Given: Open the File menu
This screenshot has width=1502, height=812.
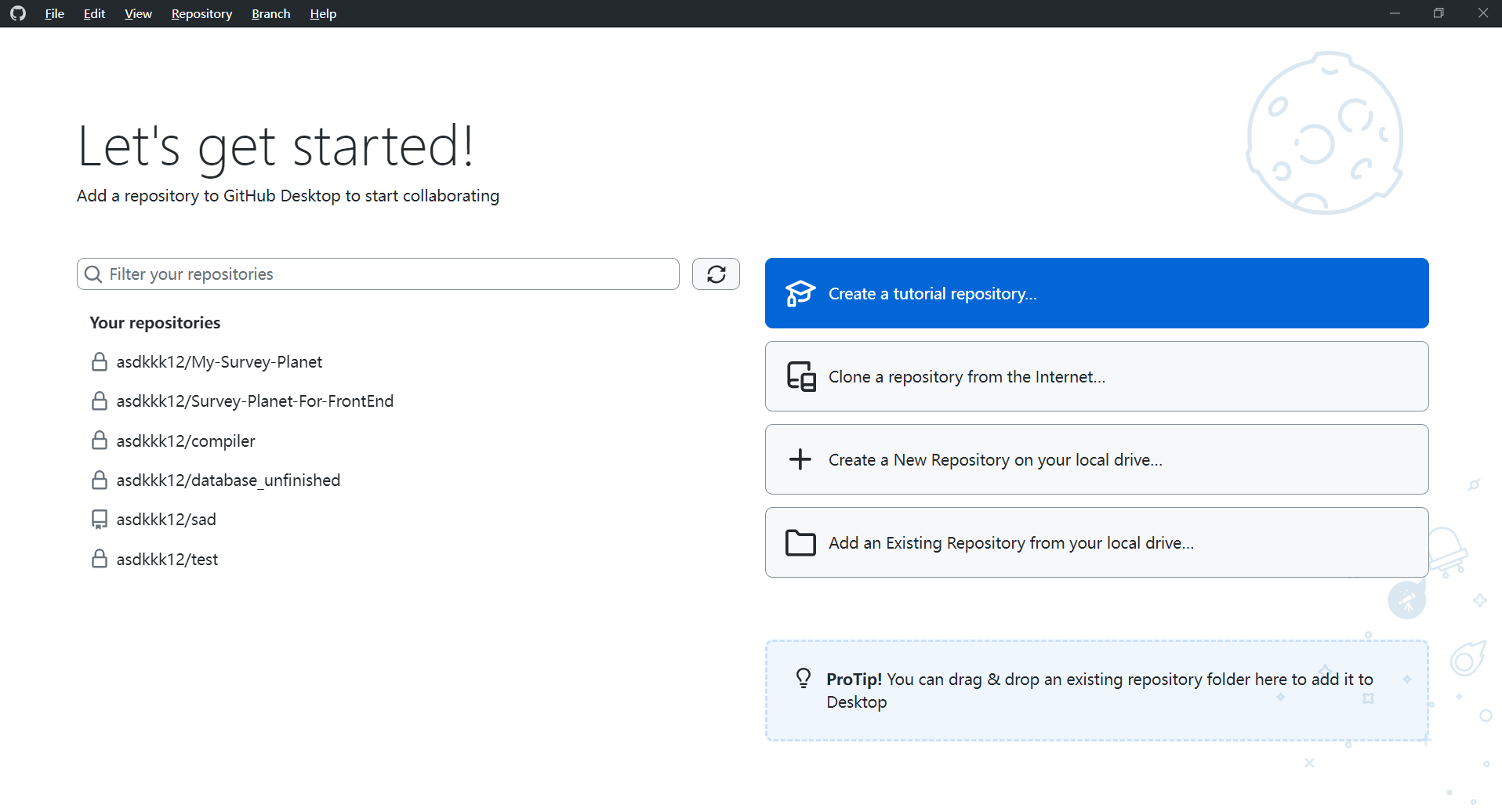Looking at the screenshot, I should tap(55, 14).
